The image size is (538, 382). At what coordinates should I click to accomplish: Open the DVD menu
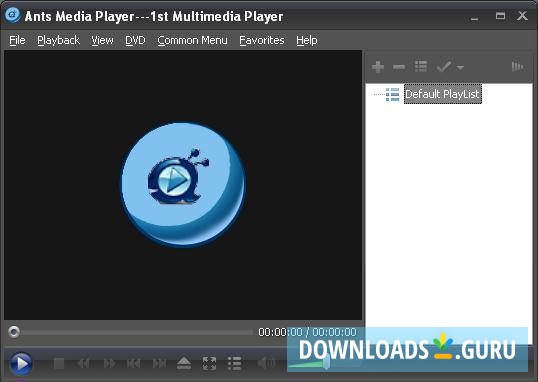pos(135,40)
